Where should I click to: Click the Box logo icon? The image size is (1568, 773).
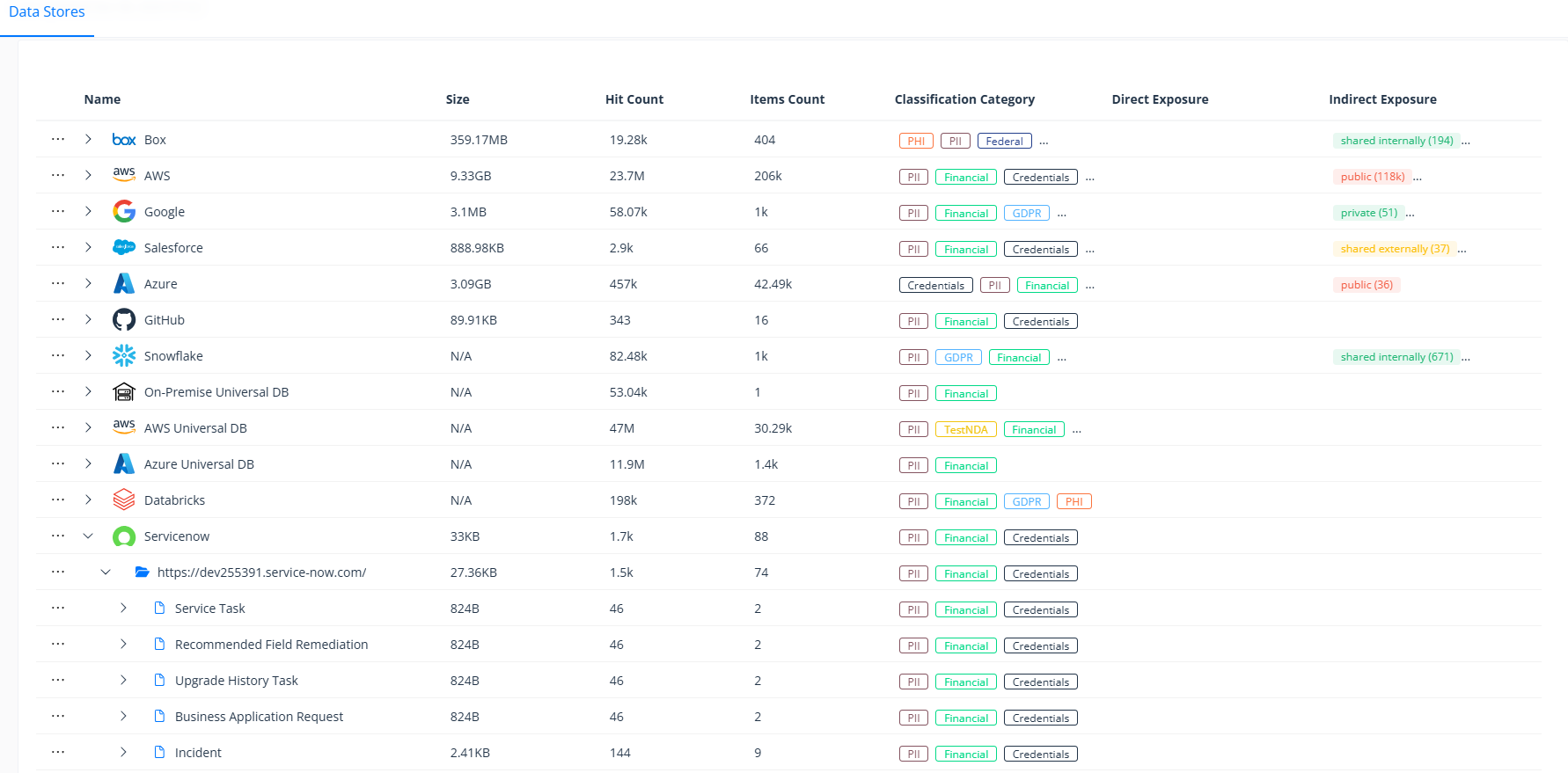click(x=124, y=140)
